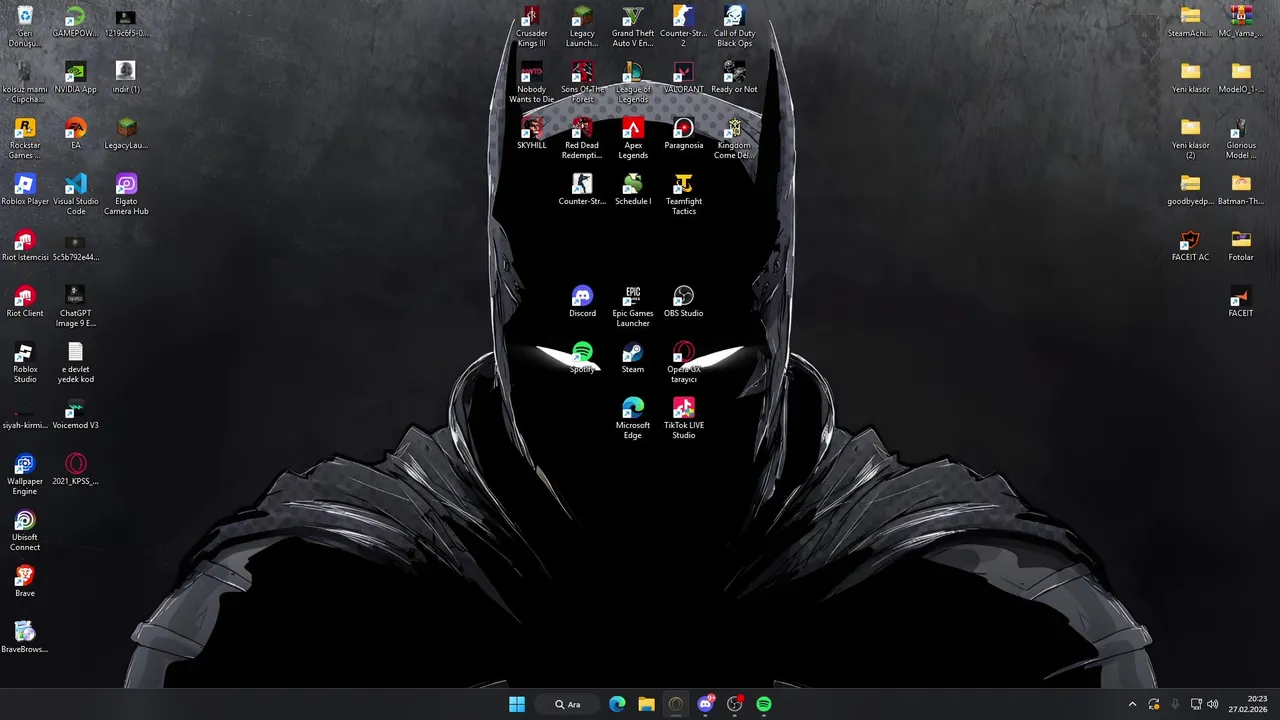Screen dimensions: 1280x720
Task: Select Ready or Not desktop icon
Action: coord(734,78)
